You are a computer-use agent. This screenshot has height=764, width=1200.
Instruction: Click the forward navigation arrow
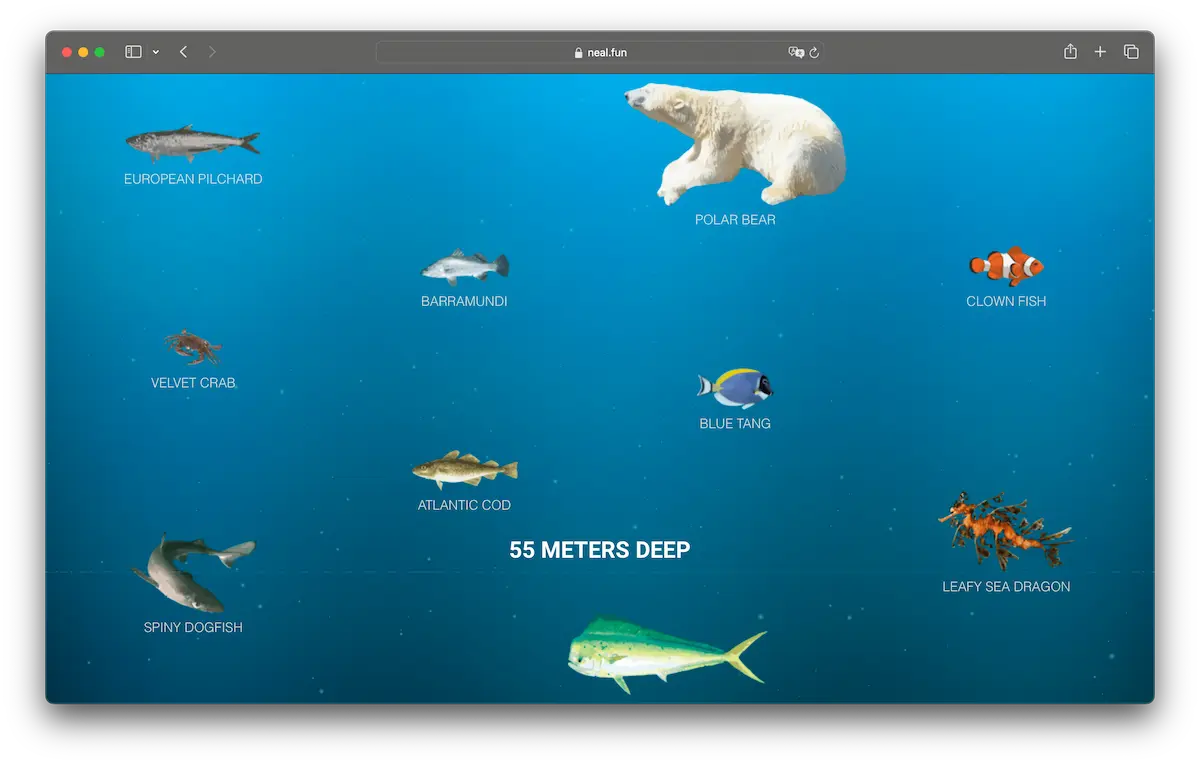(212, 51)
